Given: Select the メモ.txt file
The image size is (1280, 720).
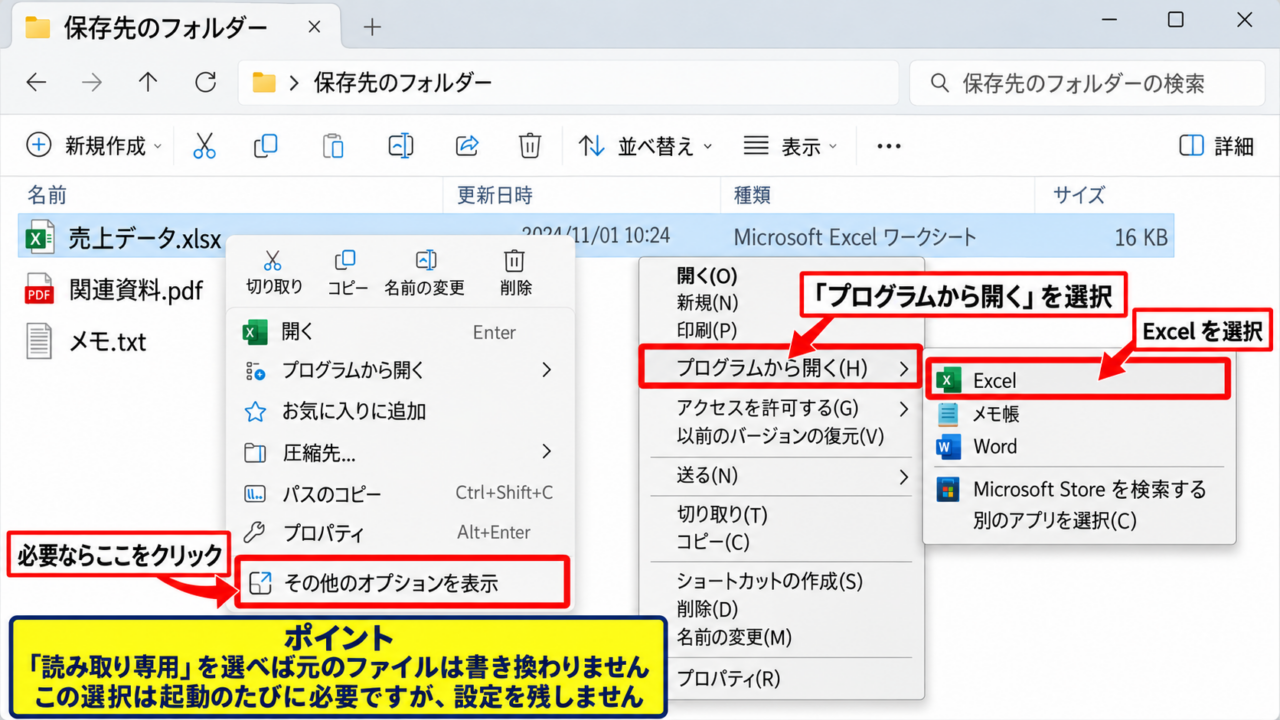Looking at the screenshot, I should pos(86,342).
